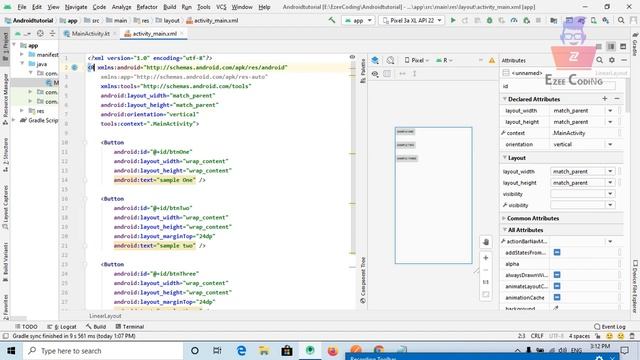Open the Terminal tool window
Viewport: 640px width, 360px height.
click(x=130, y=327)
